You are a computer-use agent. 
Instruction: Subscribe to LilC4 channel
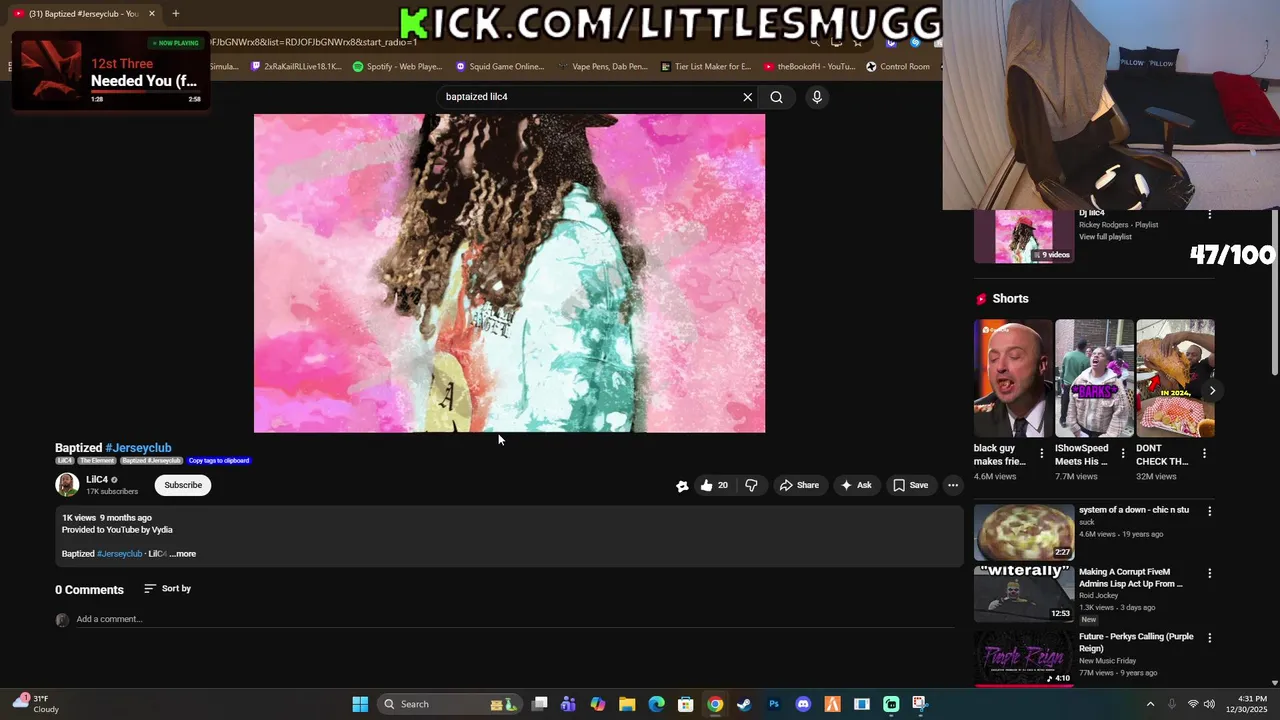tap(183, 485)
